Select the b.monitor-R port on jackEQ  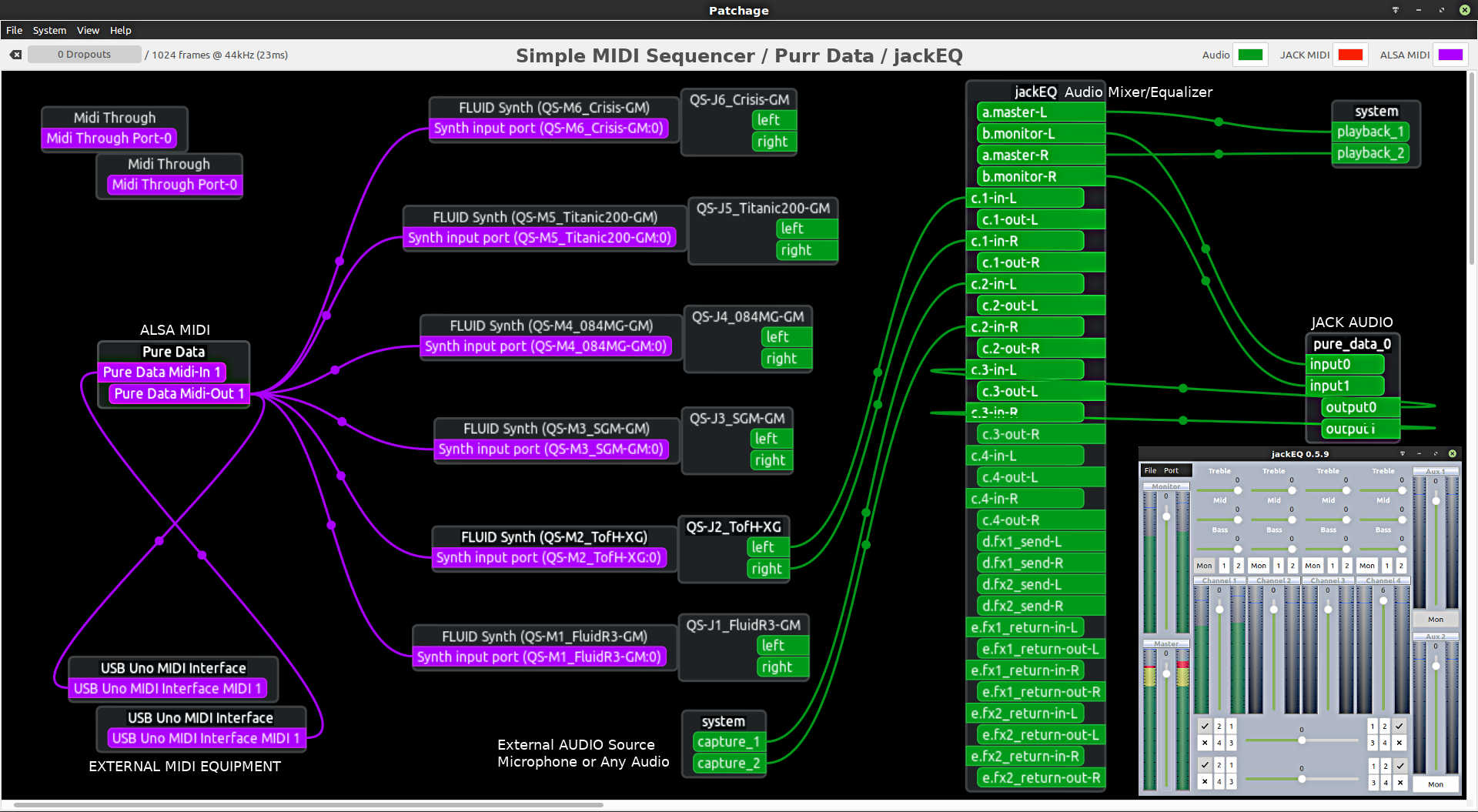pyautogui.click(x=1041, y=177)
